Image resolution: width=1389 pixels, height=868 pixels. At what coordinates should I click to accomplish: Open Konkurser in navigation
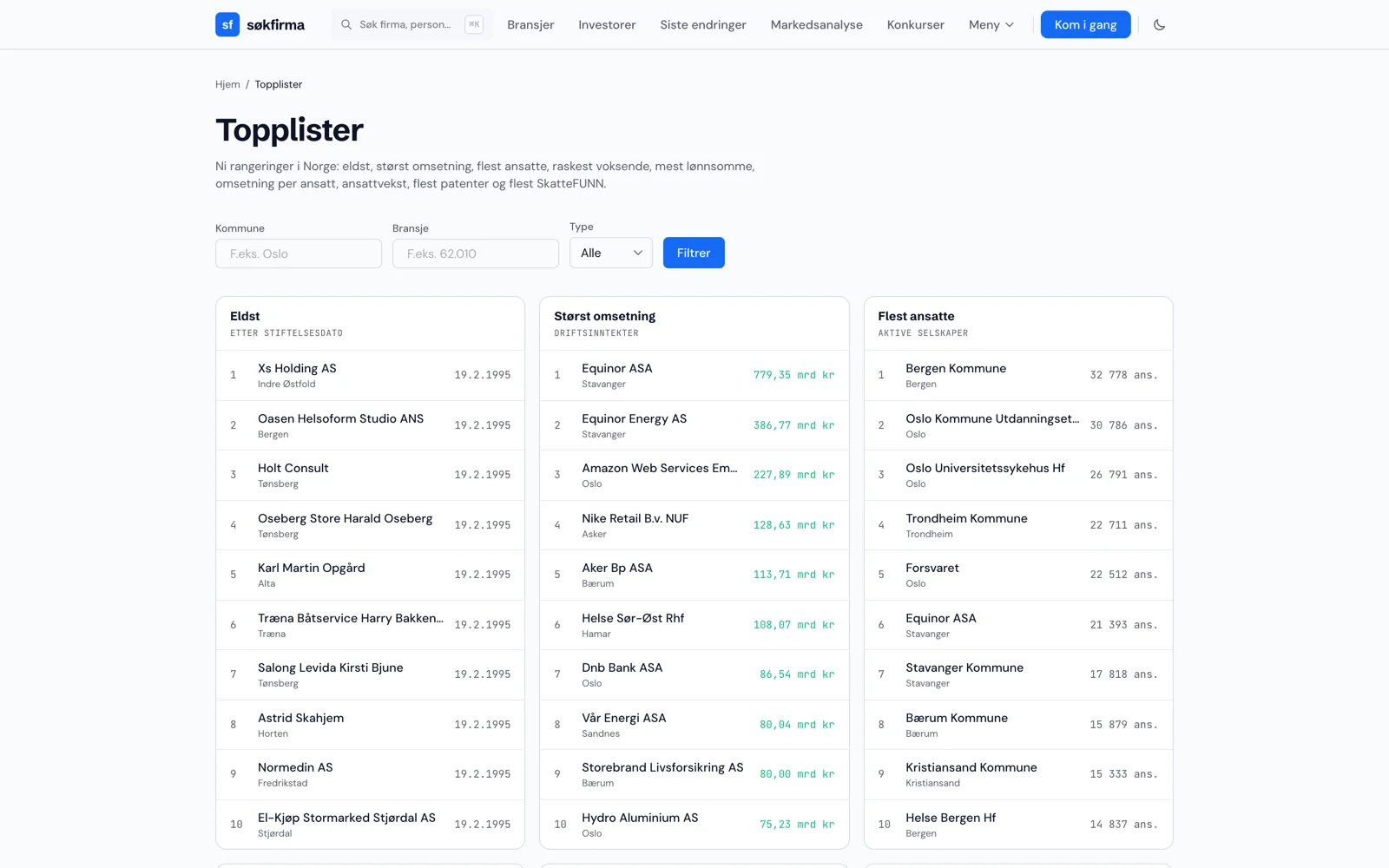pyautogui.click(x=916, y=24)
